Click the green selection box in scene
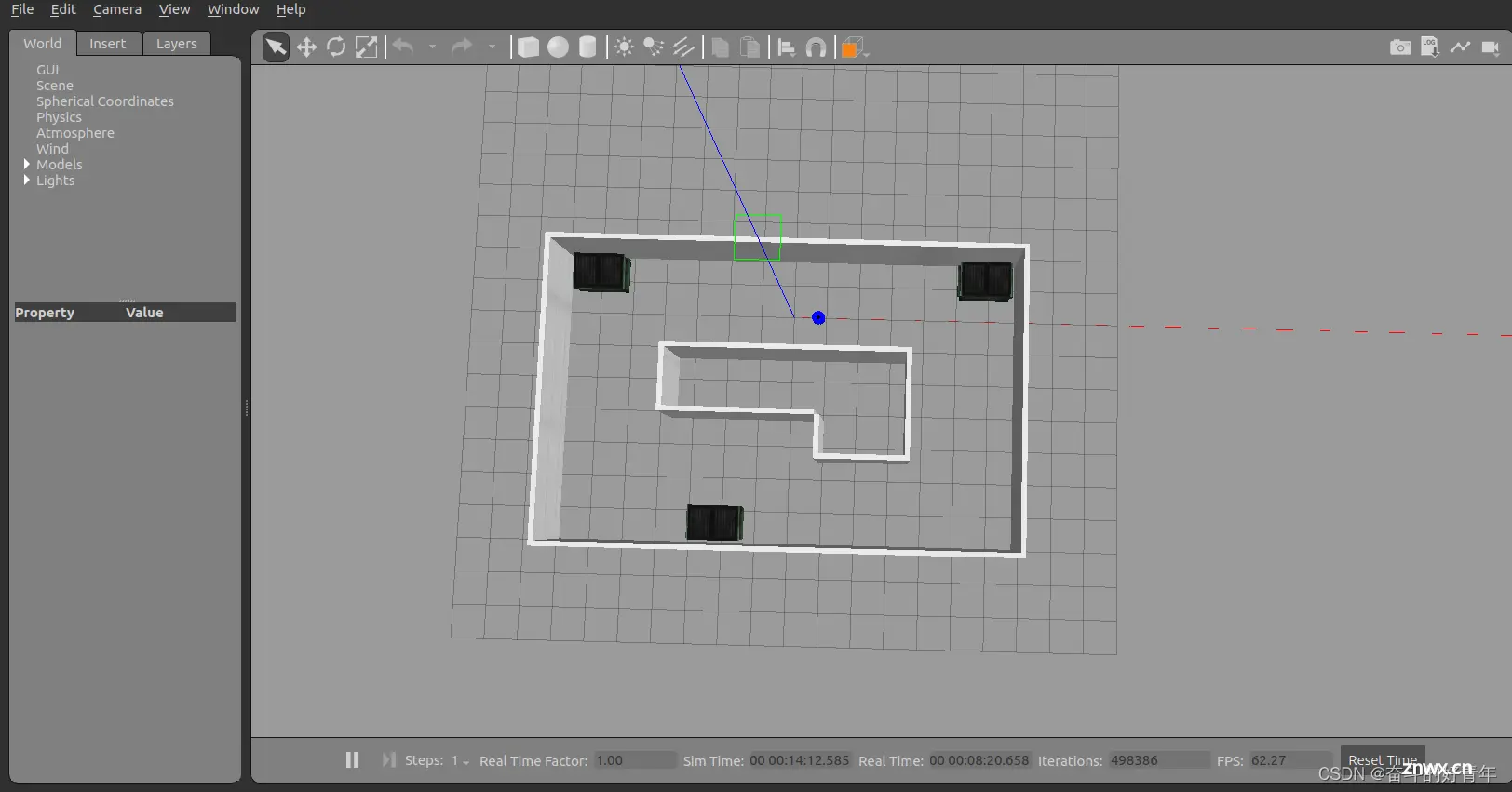 pos(757,237)
